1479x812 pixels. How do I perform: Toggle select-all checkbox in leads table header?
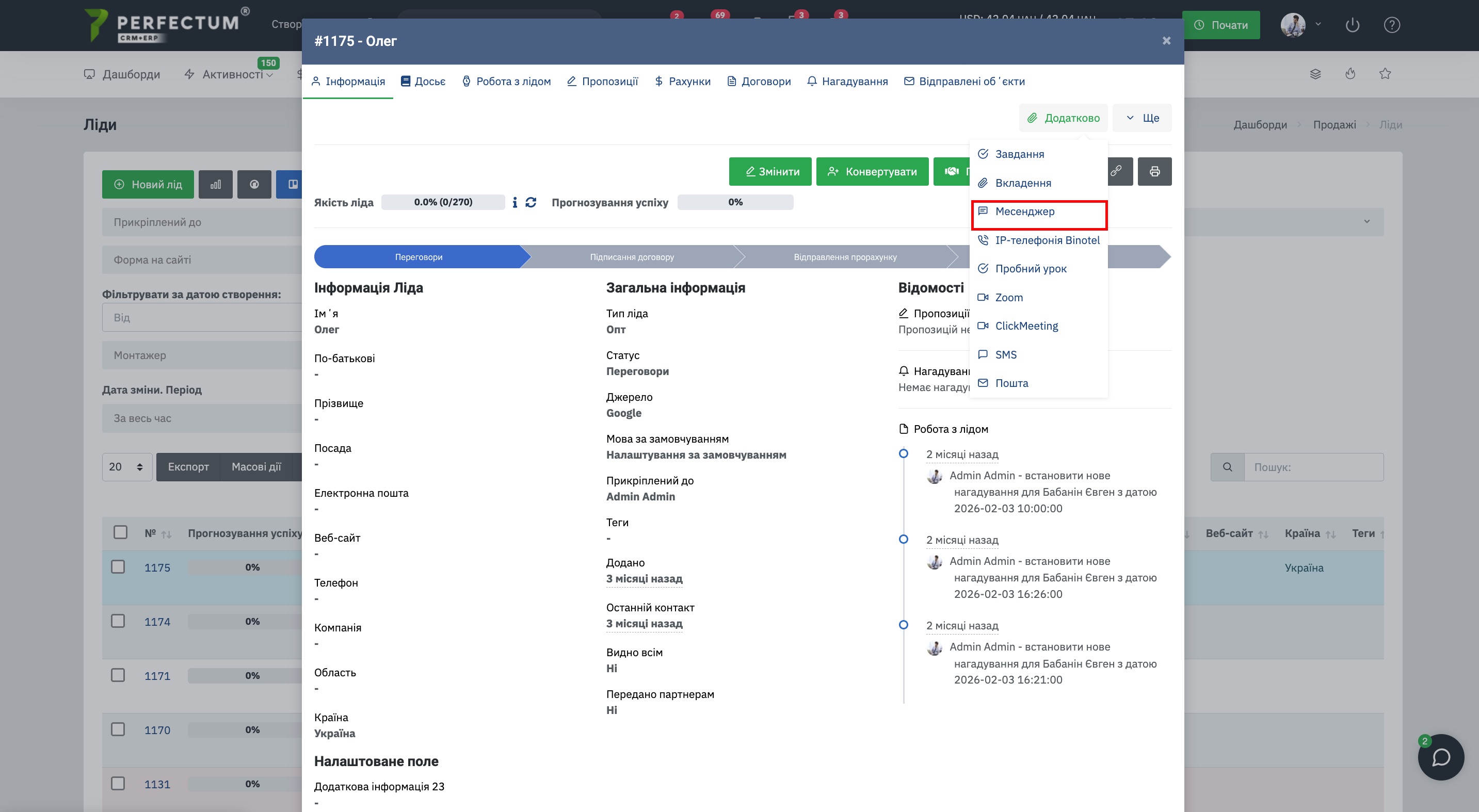(121, 532)
